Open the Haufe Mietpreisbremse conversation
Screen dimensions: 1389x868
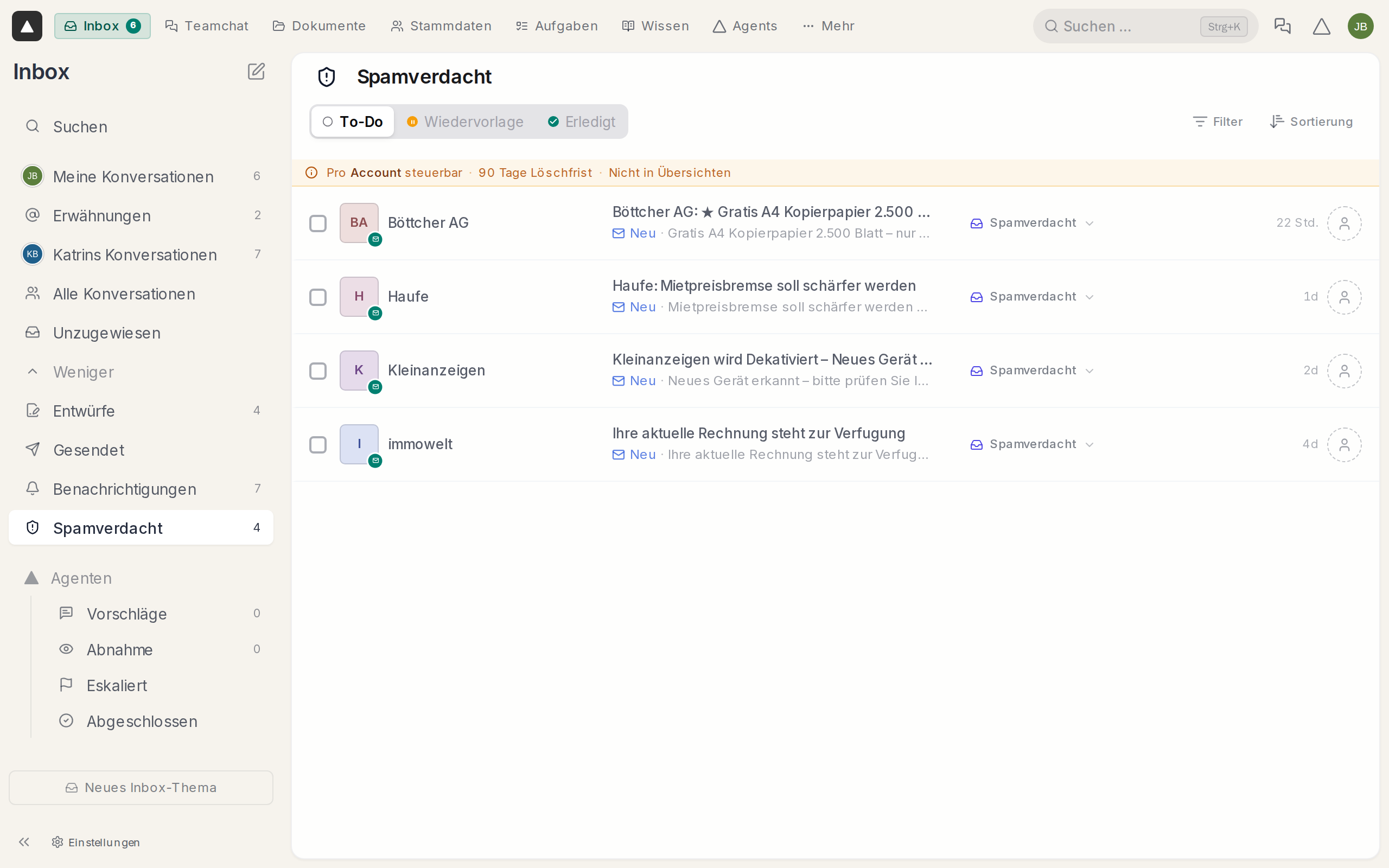[x=834, y=297]
